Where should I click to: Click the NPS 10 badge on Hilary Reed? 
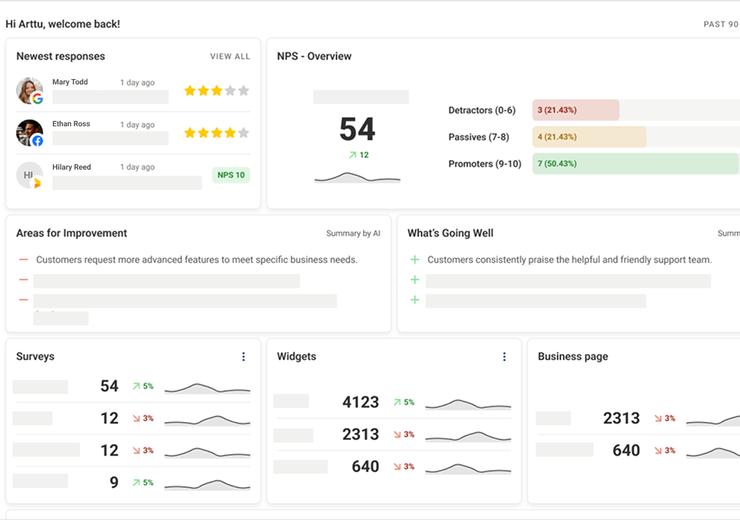pyautogui.click(x=231, y=175)
